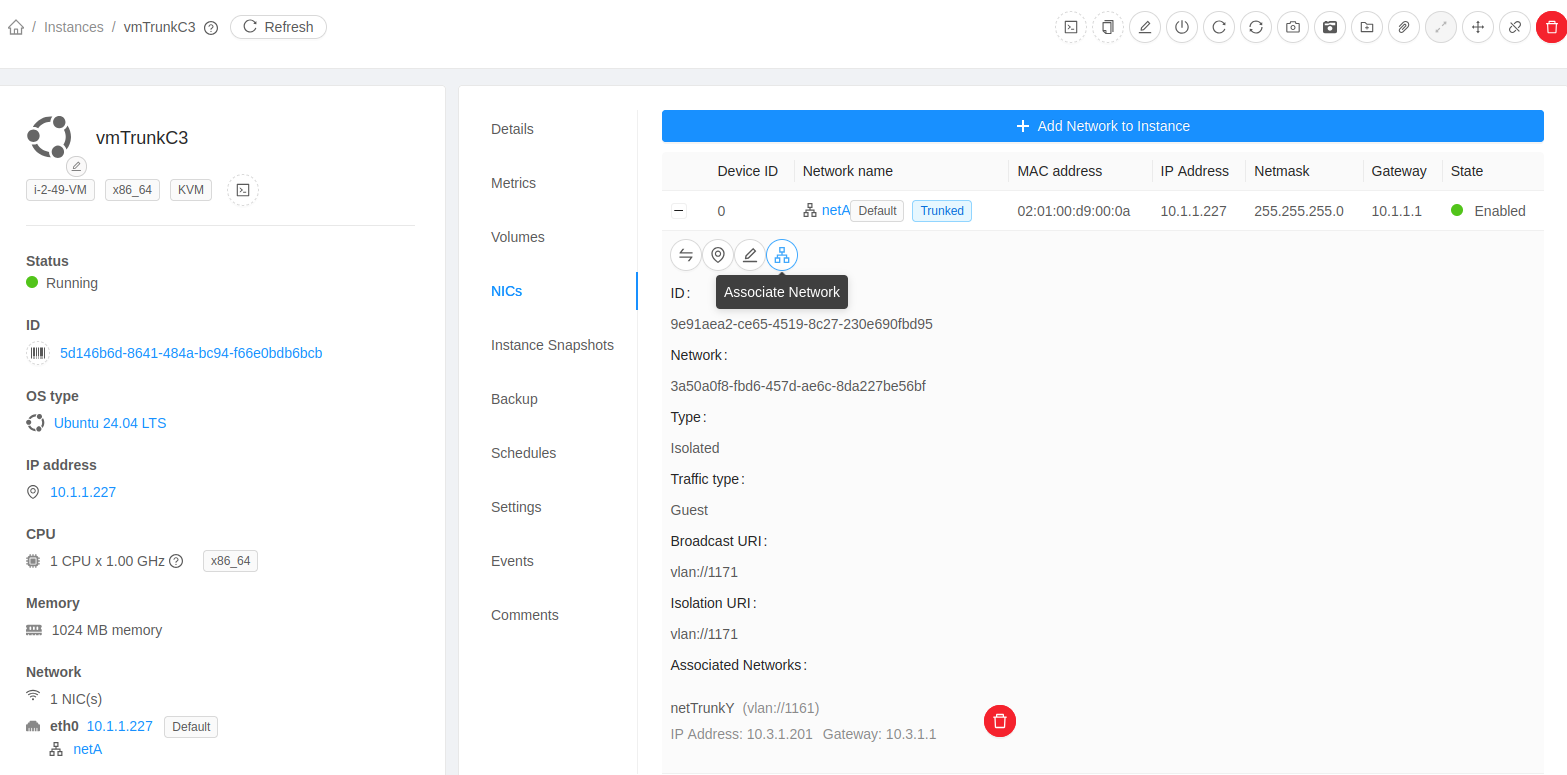Switch to the Metrics tab
Screen dimensions: 1567x775
(513, 183)
